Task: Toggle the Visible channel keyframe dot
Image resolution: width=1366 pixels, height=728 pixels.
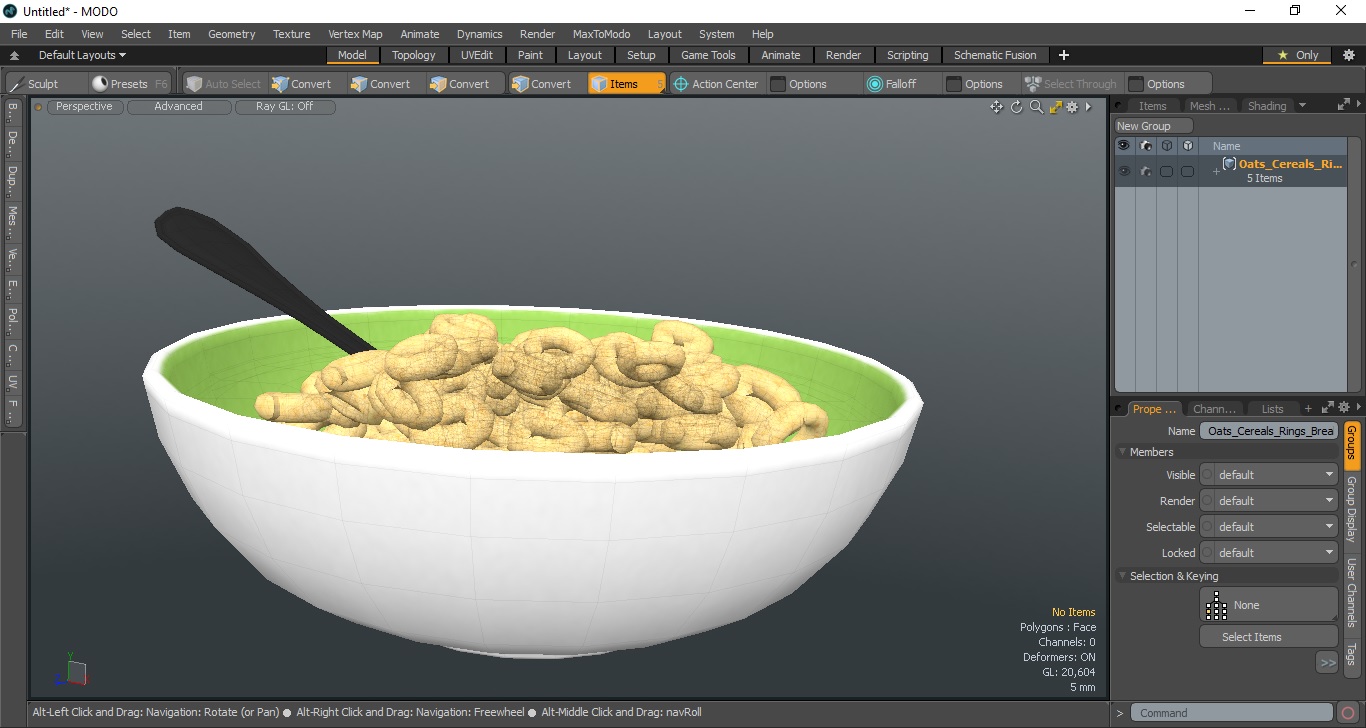Action: pos(1207,475)
